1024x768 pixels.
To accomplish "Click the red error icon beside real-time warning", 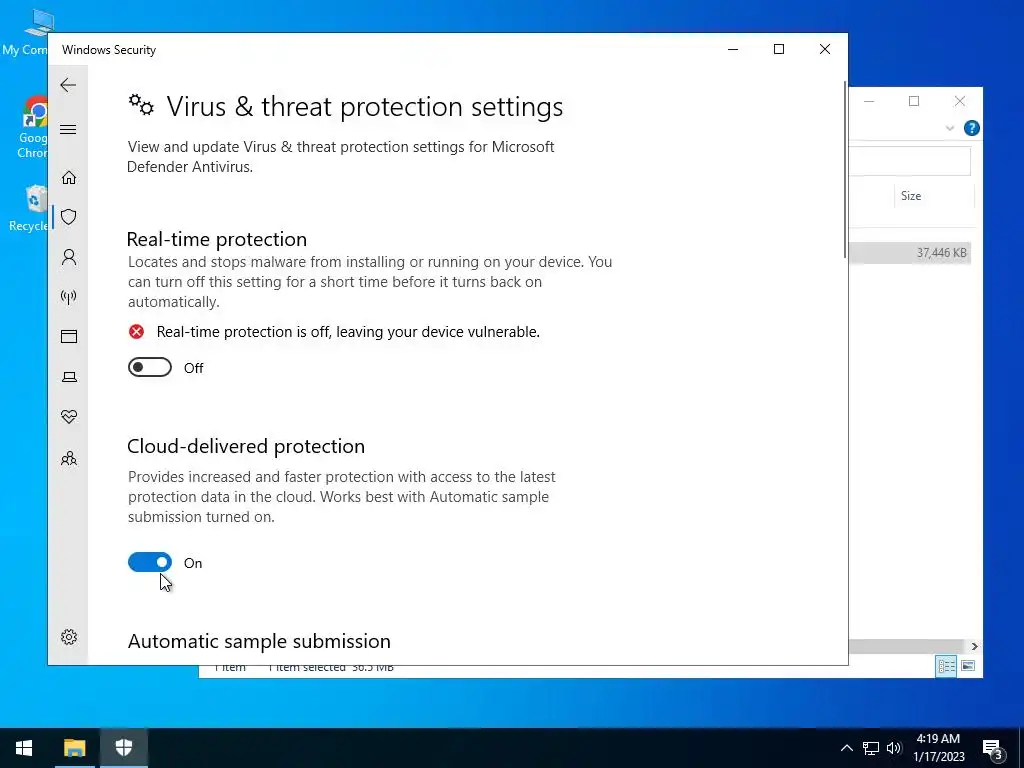I will (x=136, y=332).
